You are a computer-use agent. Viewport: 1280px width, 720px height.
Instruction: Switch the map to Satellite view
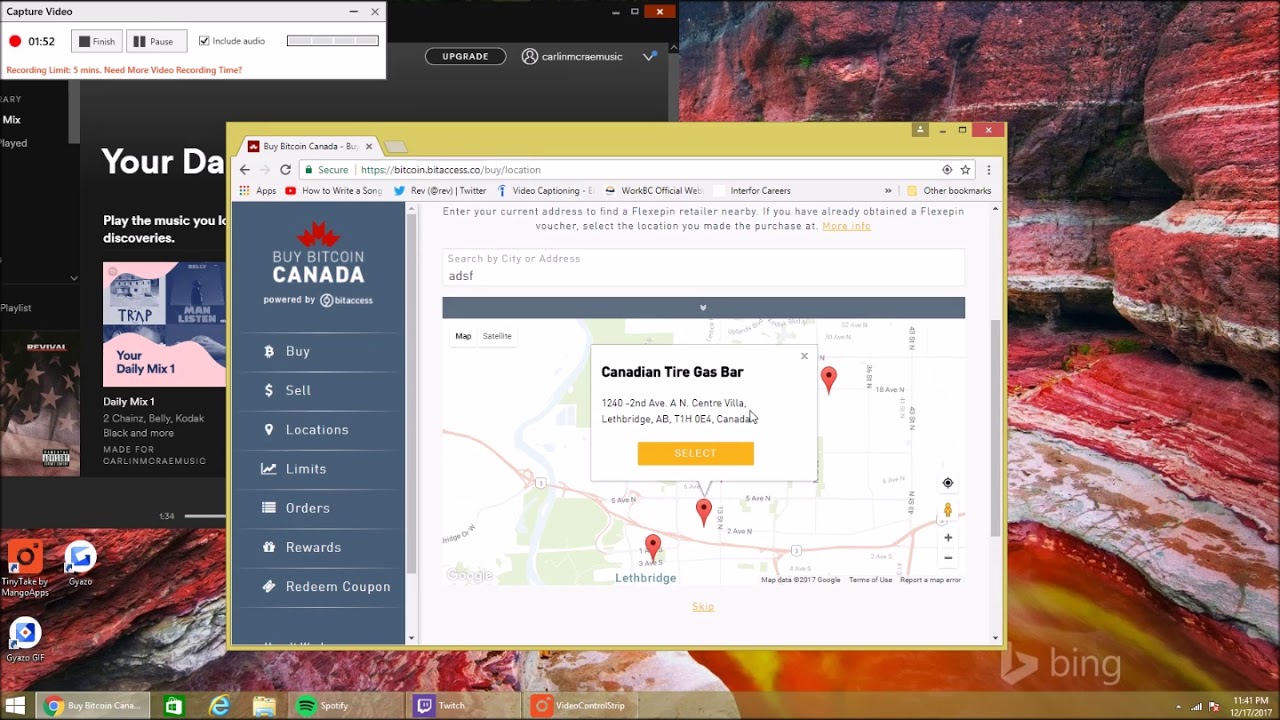coord(497,336)
